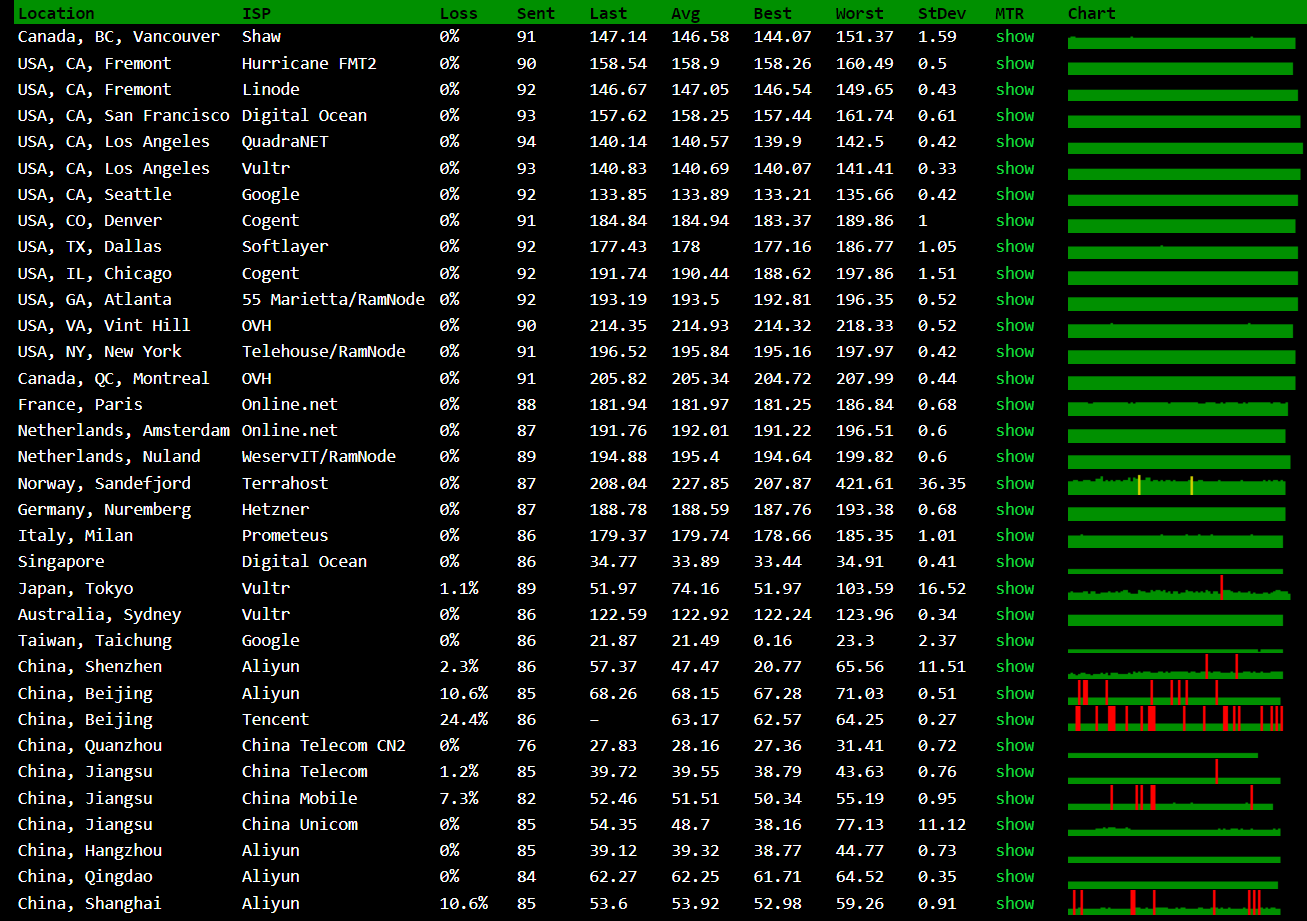Screen dimensions: 1307x921
Task: Click the Worst column header
Action: coord(860,13)
